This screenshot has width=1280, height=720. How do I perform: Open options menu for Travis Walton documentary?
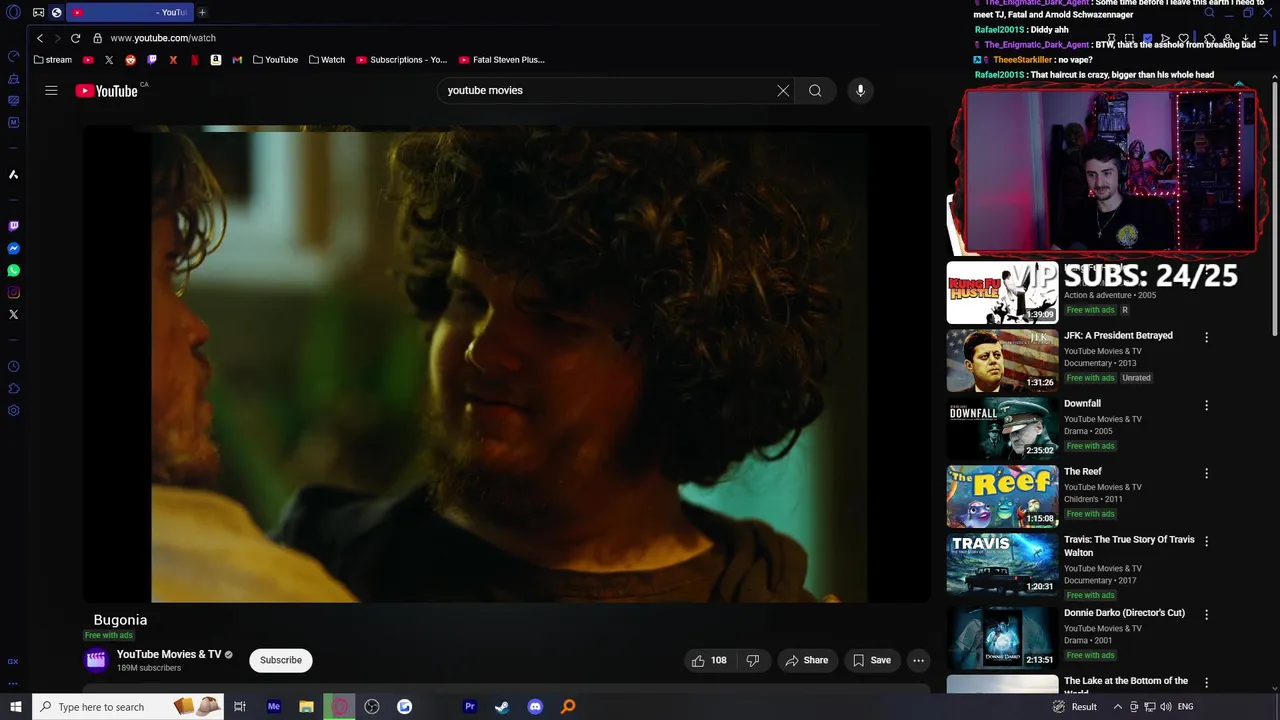(1206, 542)
